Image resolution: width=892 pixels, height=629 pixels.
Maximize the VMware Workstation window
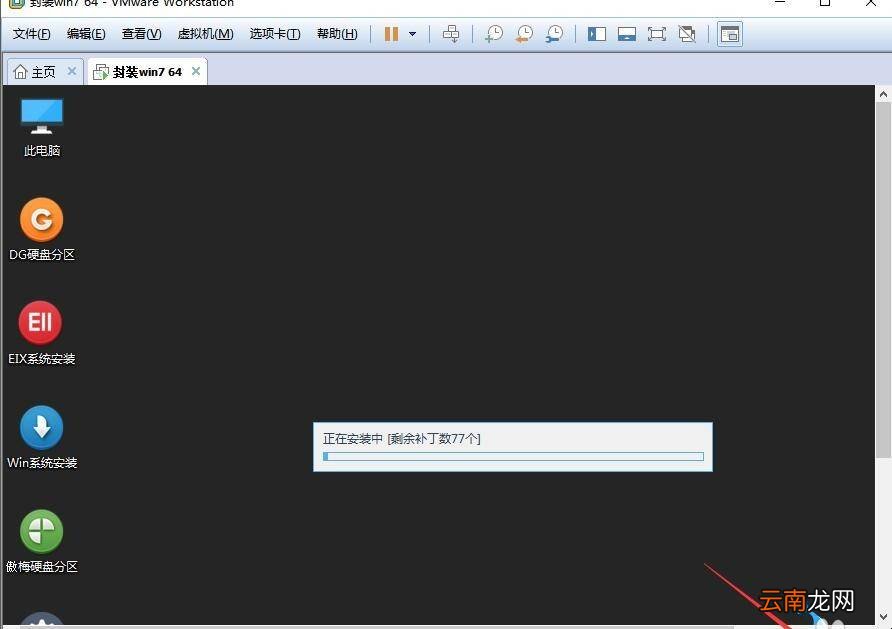click(x=825, y=3)
